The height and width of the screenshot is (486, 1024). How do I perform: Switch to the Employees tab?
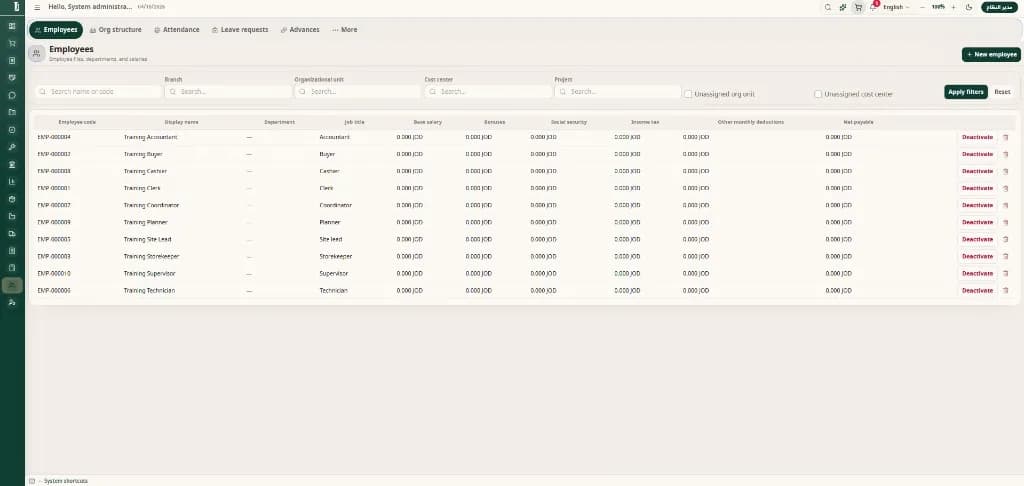click(x=56, y=29)
